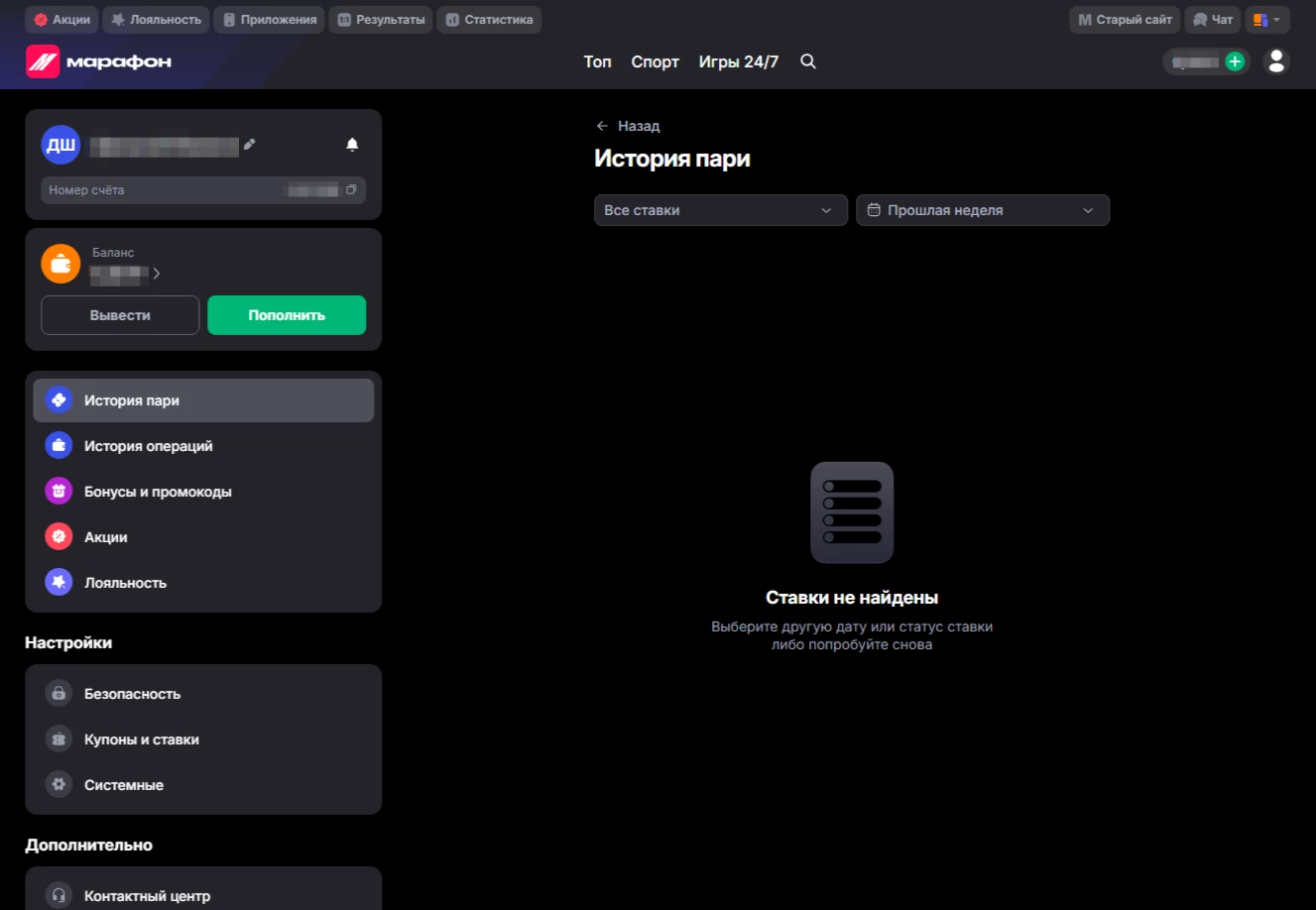Click the back arrow icon near Назад
This screenshot has height=910, width=1316.
pyautogui.click(x=602, y=126)
